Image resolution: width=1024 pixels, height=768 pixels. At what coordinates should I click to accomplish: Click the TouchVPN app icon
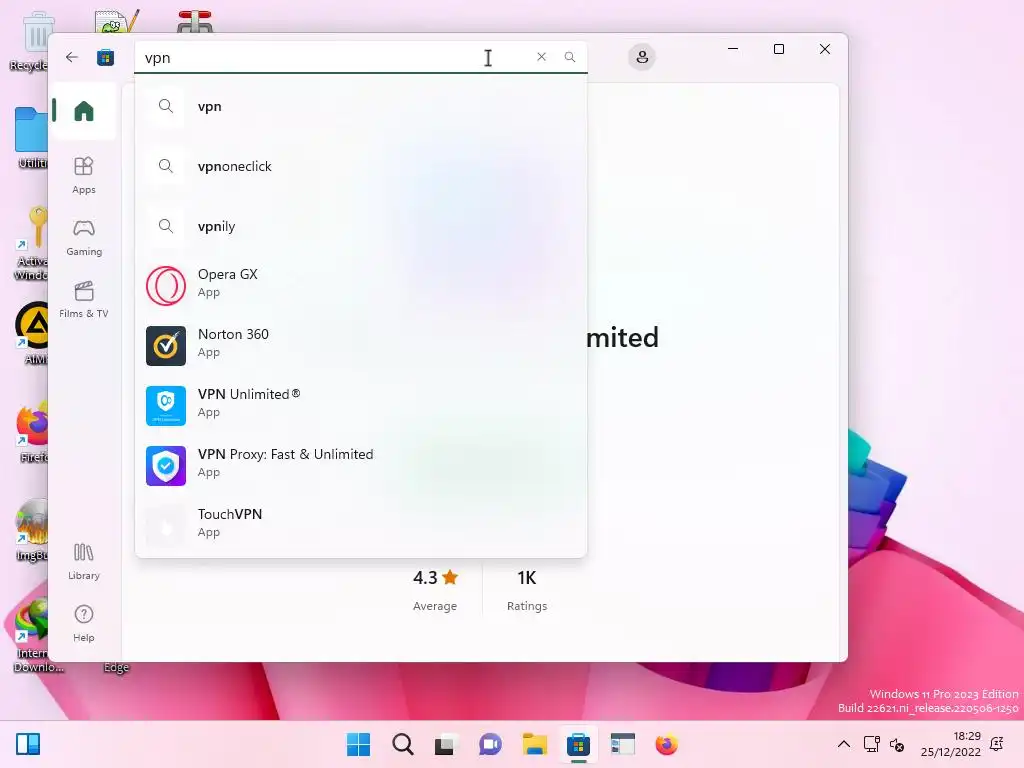coord(166,526)
